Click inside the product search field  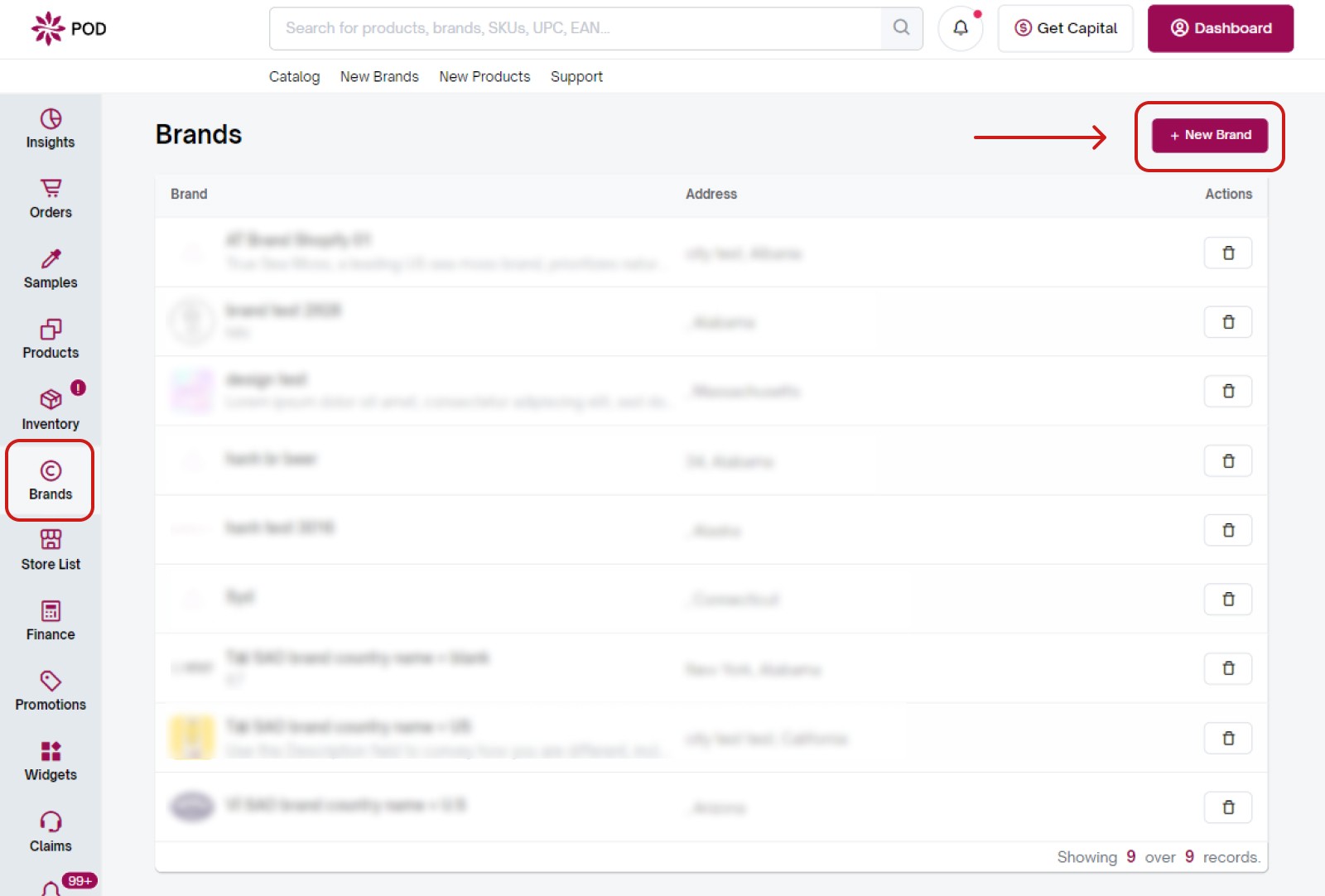point(580,27)
